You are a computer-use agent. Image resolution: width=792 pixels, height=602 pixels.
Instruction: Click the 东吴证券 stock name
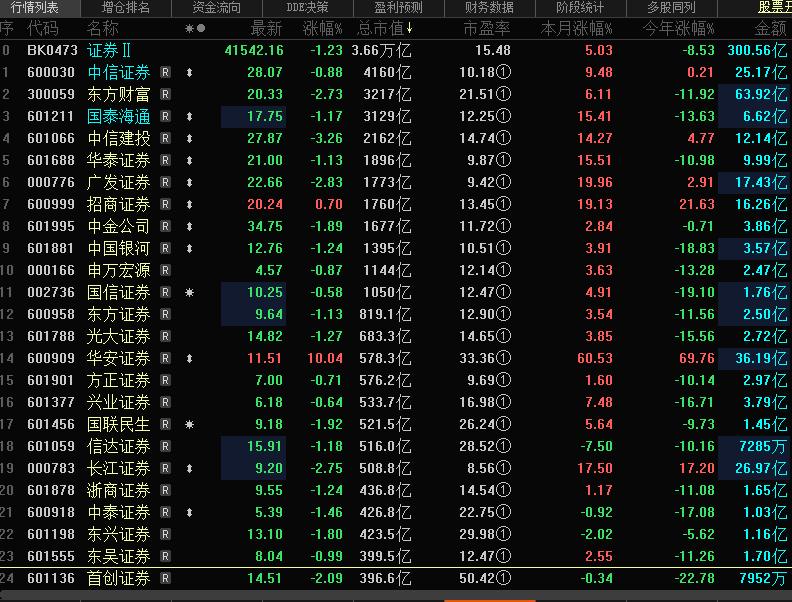119,556
